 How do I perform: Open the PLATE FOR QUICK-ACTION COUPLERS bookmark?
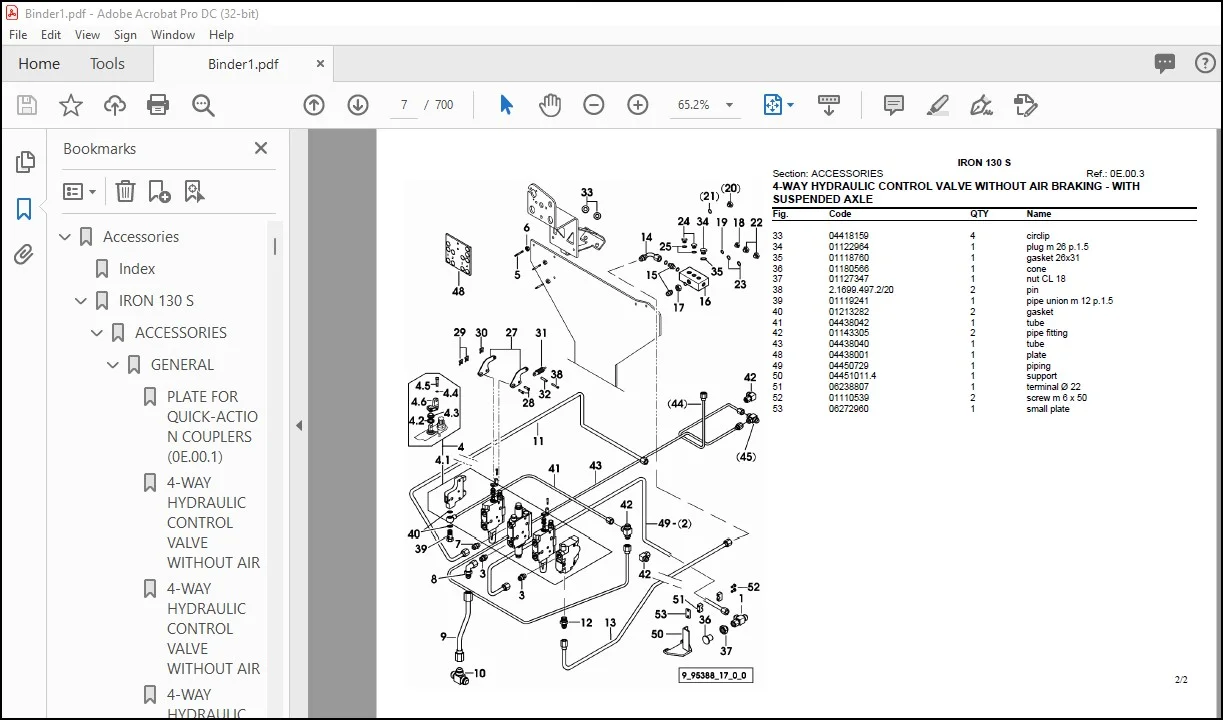[x=212, y=427]
